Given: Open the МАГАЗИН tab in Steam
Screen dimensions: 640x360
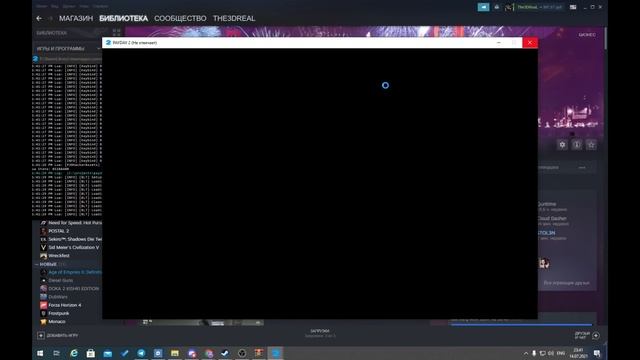Looking at the screenshot, I should 76,18.
